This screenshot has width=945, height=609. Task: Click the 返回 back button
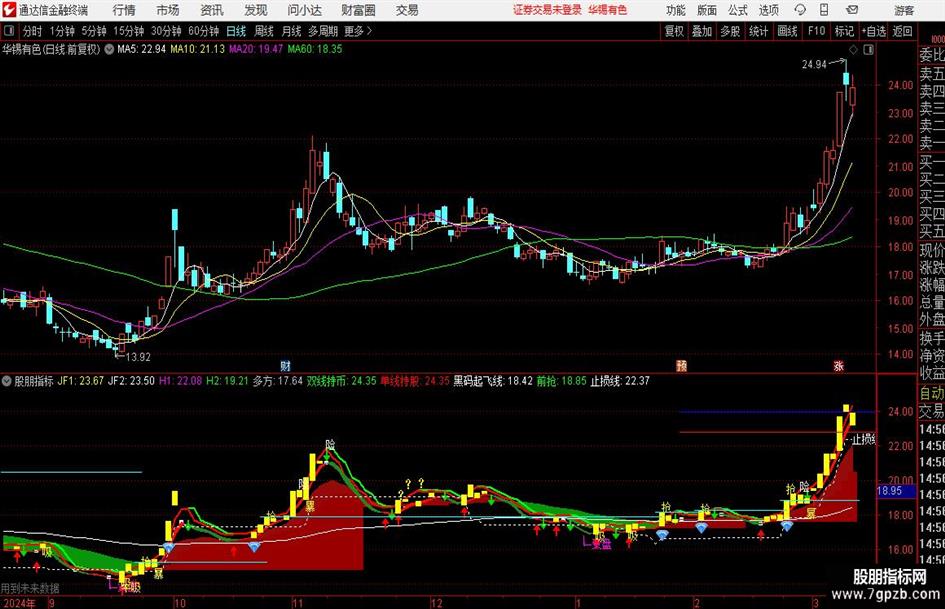[902, 31]
